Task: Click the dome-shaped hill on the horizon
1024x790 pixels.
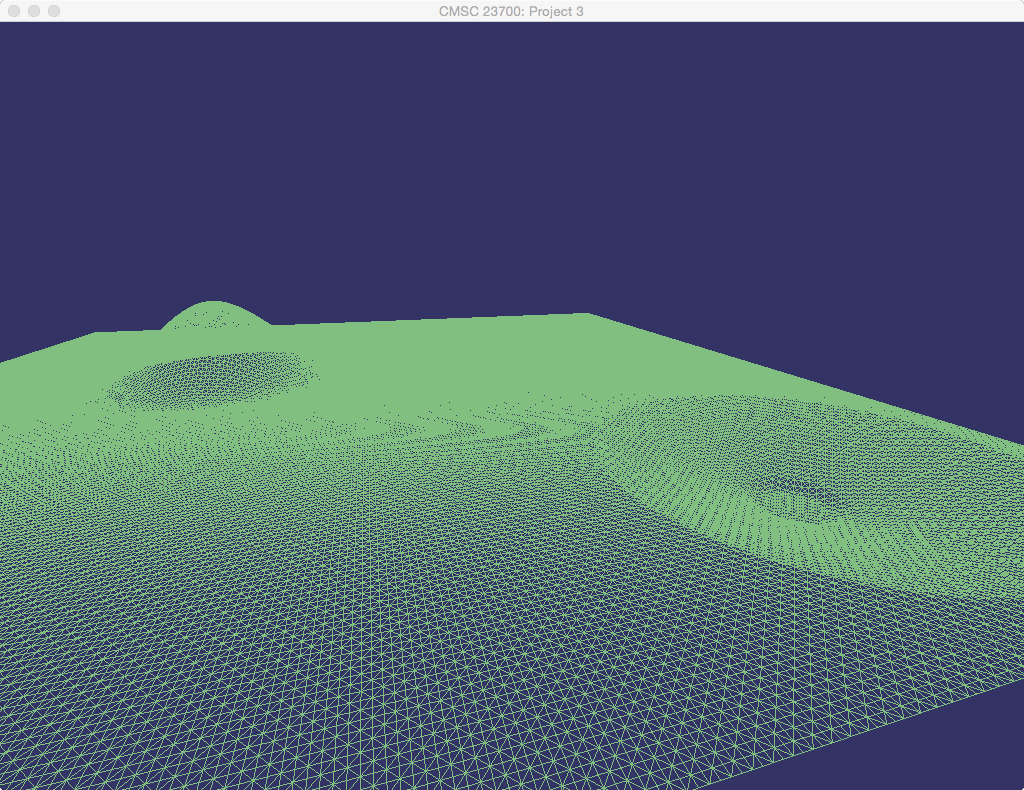Action: point(215,314)
